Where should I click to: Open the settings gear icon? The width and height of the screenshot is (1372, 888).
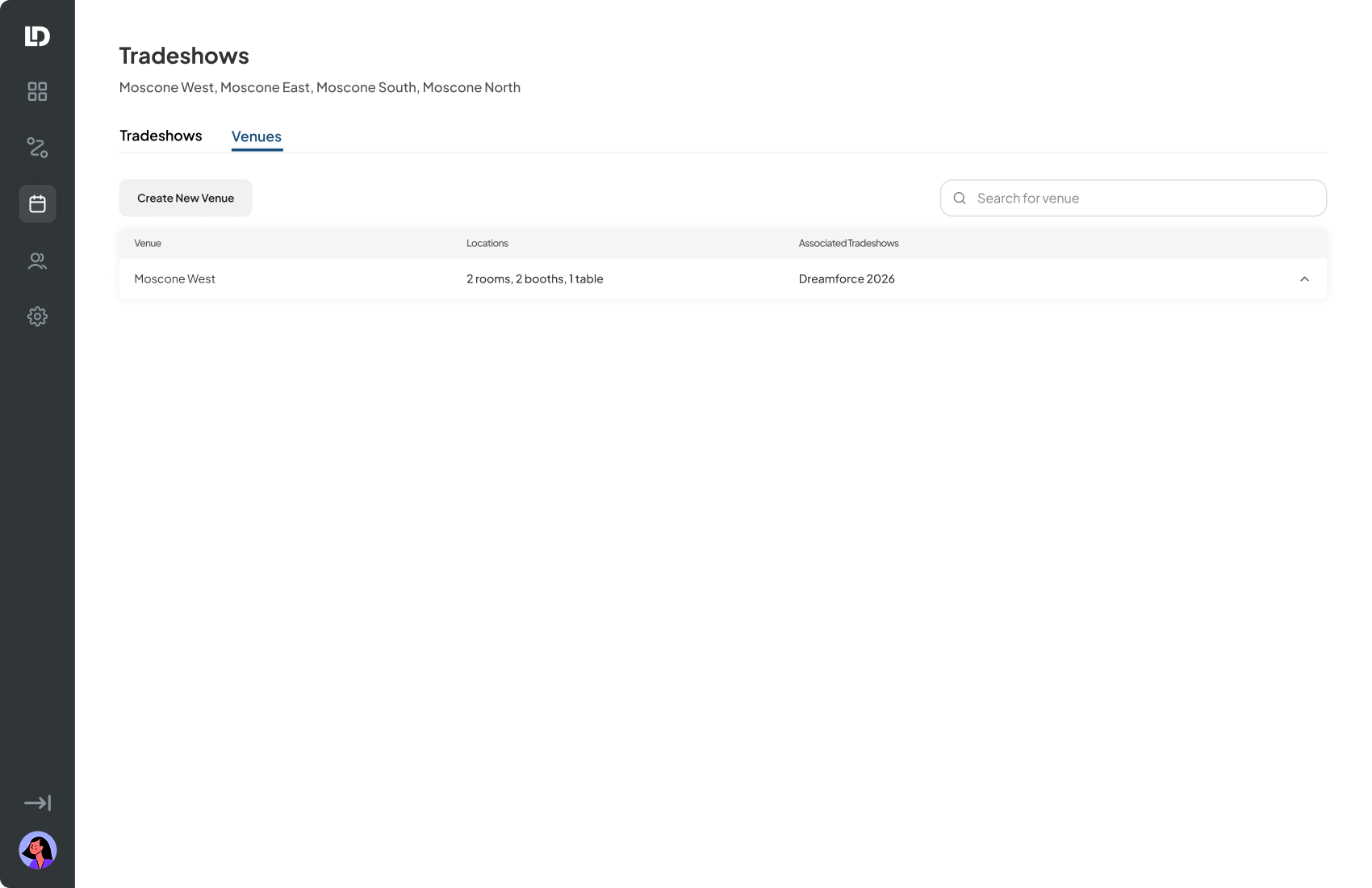(x=37, y=316)
